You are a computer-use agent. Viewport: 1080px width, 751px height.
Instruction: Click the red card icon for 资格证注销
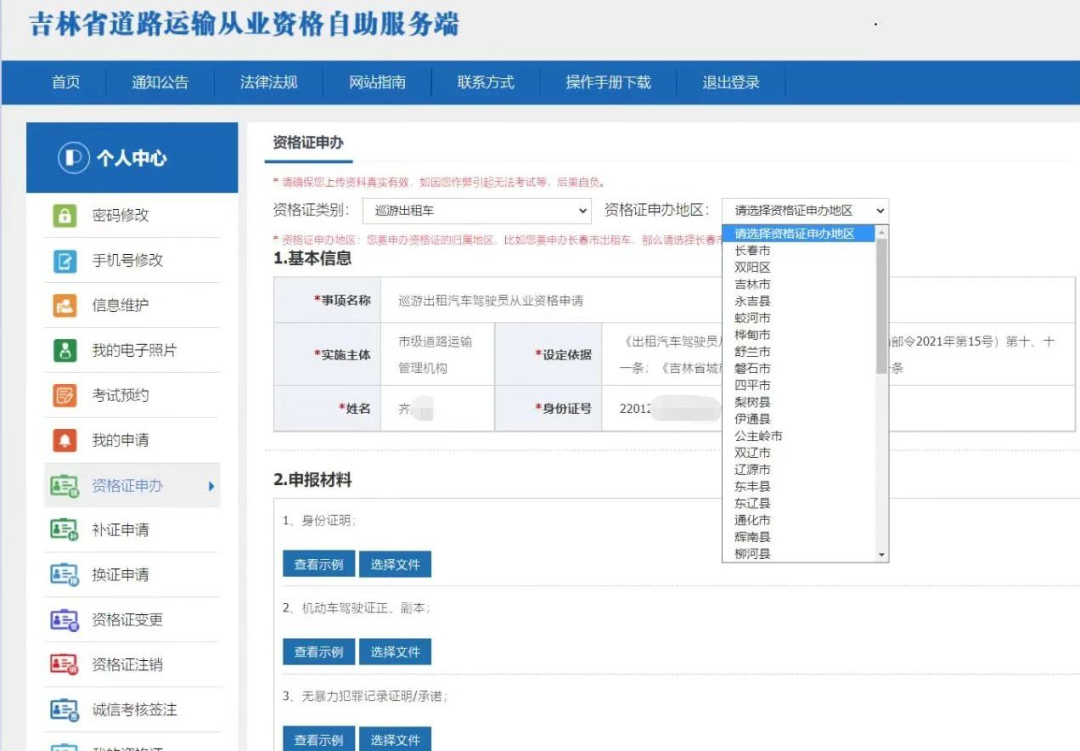coord(64,665)
